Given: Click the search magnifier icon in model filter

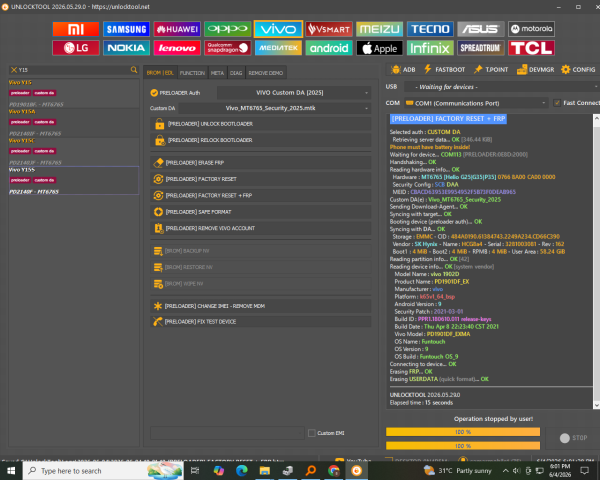Looking at the screenshot, I should (x=134, y=70).
